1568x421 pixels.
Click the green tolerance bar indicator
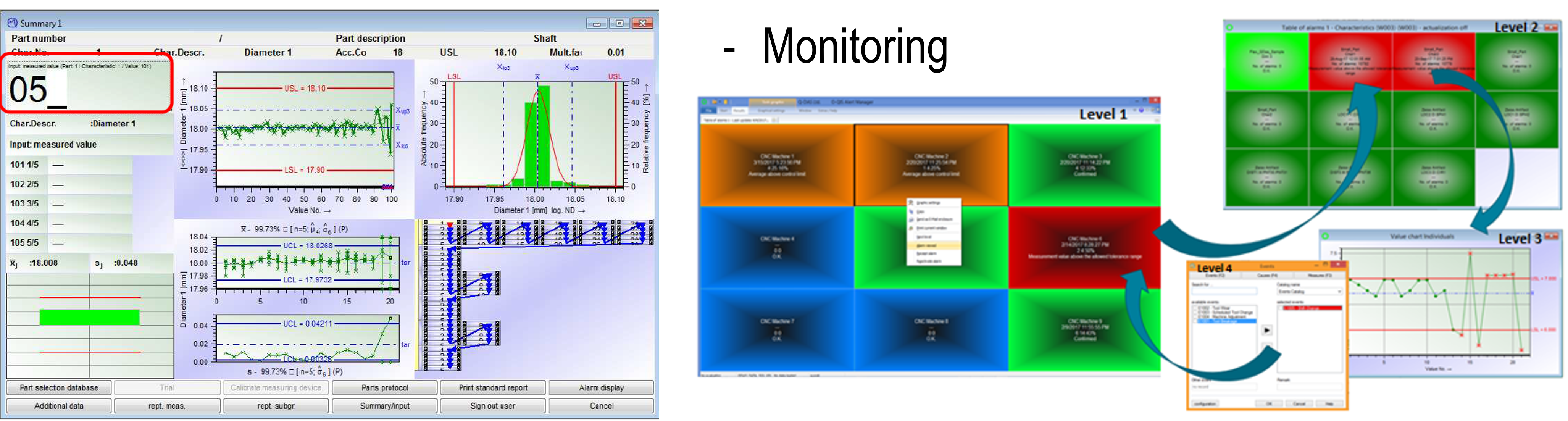pos(89,318)
